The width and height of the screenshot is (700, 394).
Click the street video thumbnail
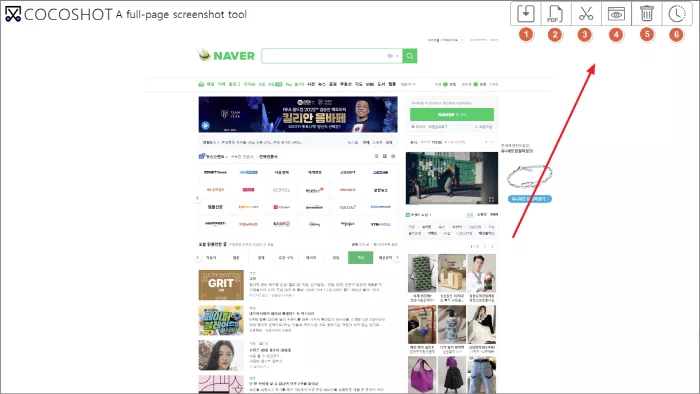pos(452,178)
